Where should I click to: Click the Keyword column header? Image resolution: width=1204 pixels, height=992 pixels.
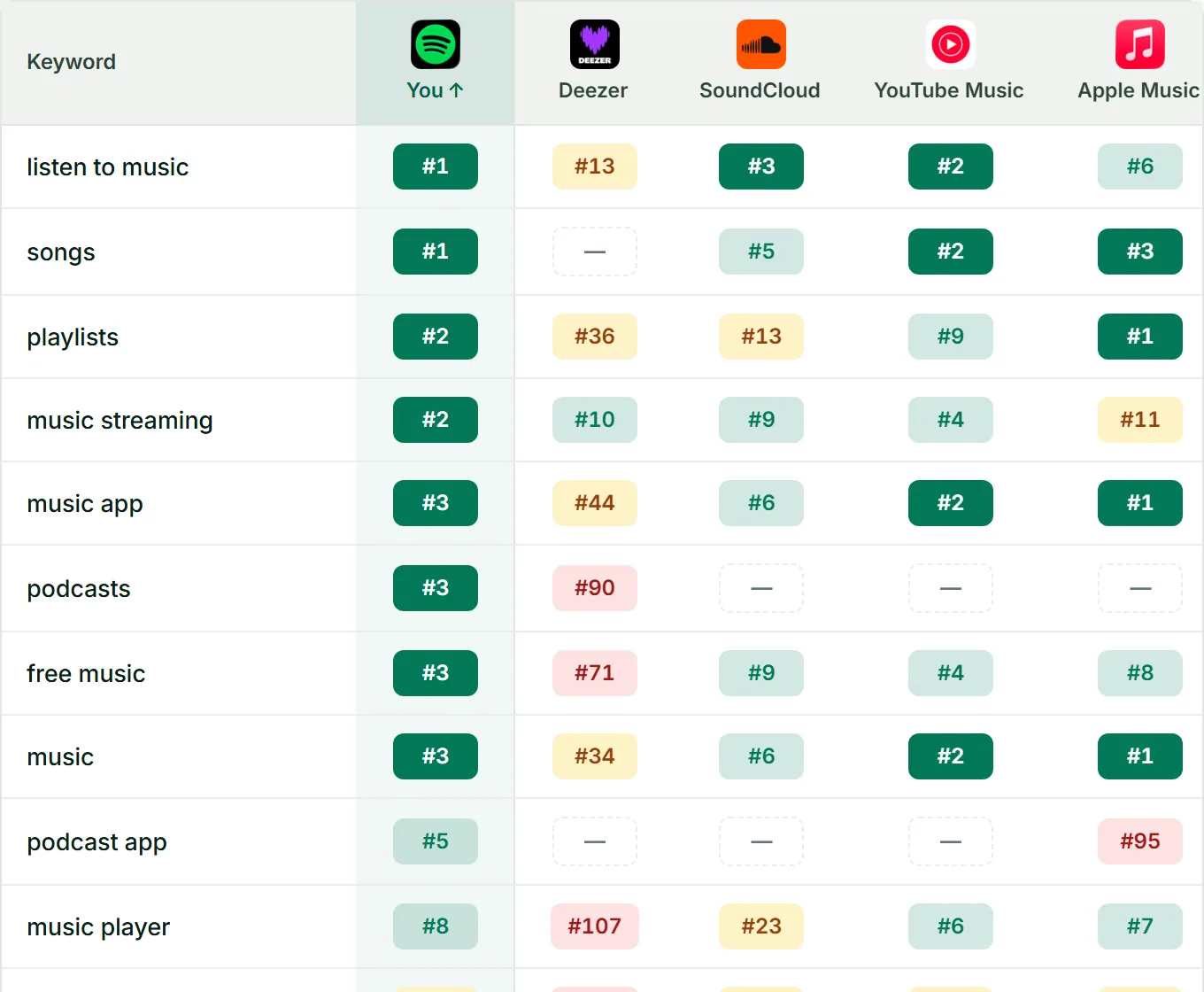[x=72, y=62]
